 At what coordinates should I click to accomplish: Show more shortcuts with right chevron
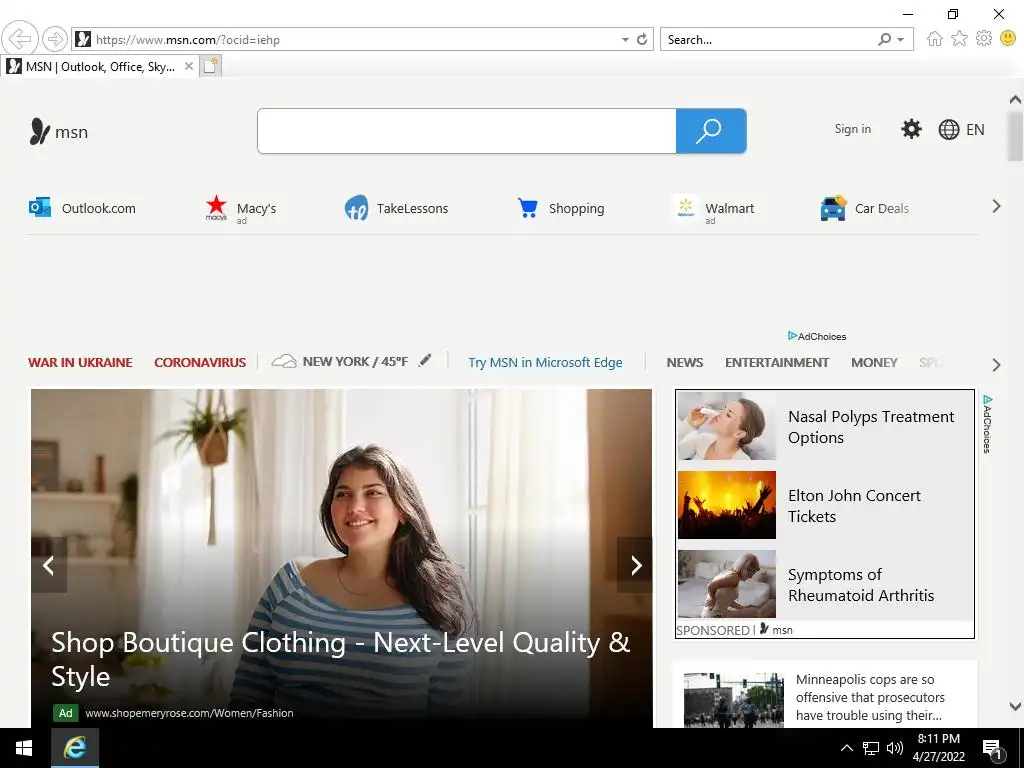[996, 206]
